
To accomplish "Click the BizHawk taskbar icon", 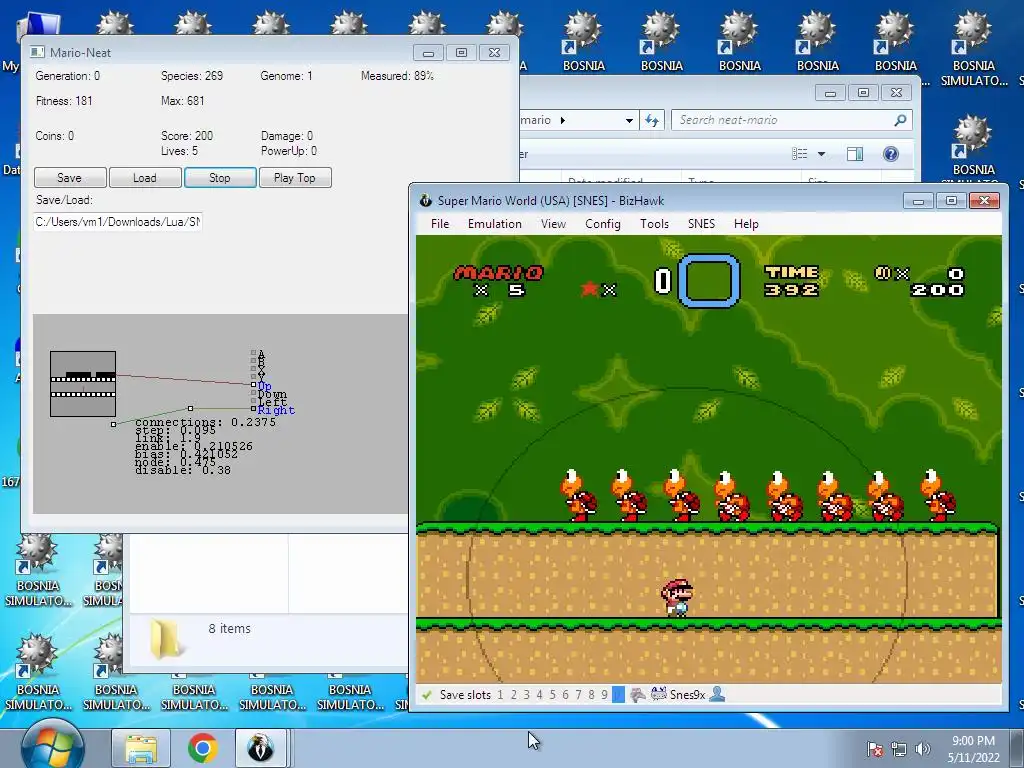I will (261, 748).
